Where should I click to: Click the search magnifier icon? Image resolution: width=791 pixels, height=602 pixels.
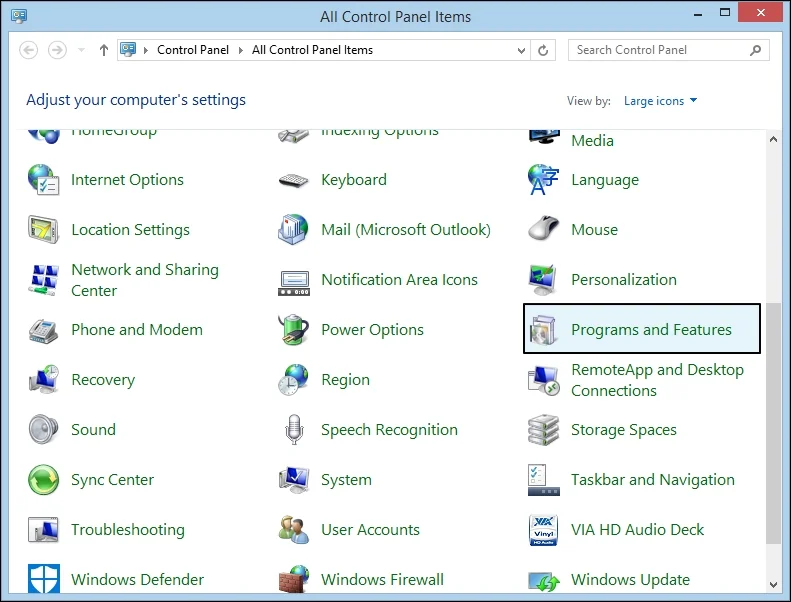[755, 50]
